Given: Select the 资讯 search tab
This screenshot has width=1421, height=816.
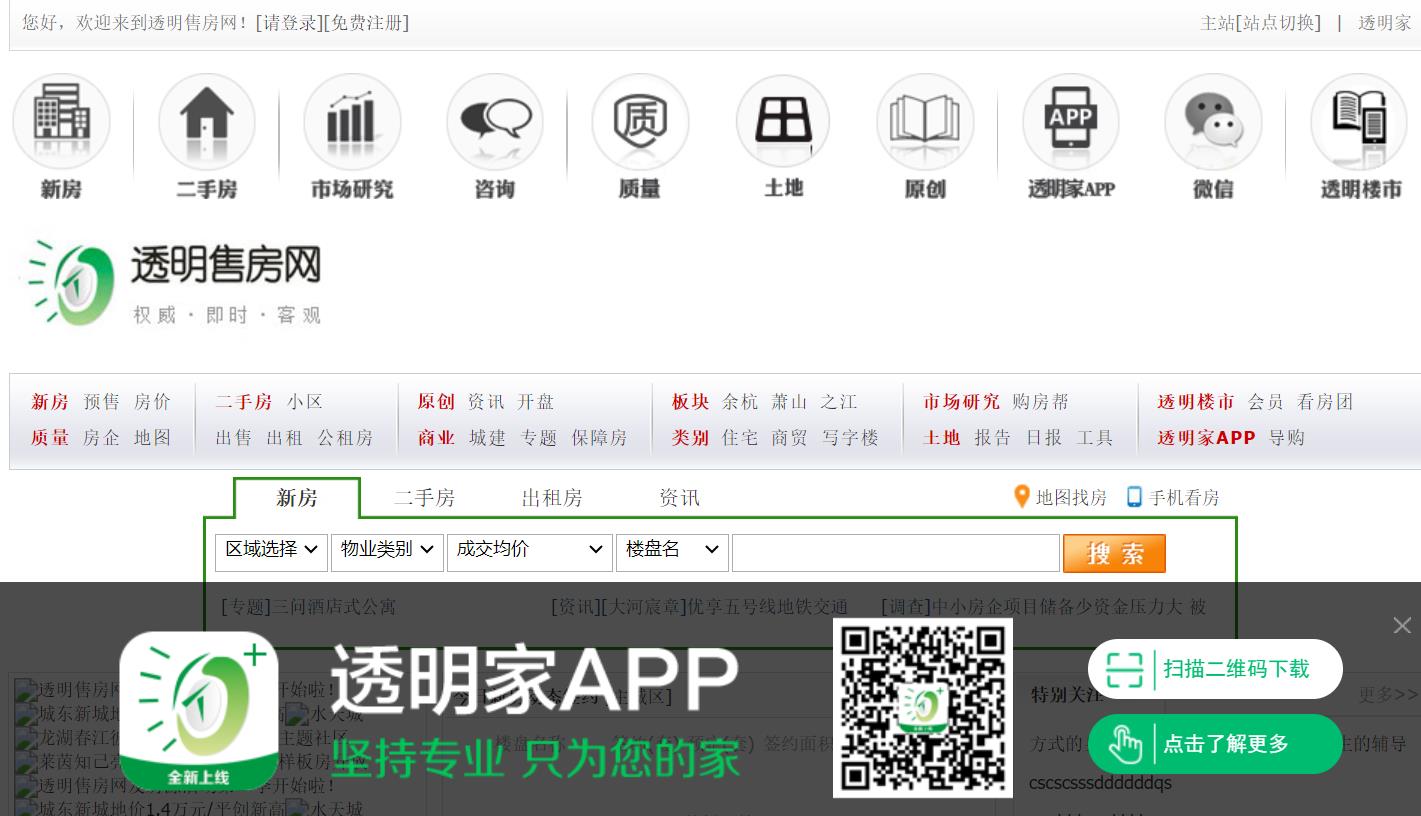Looking at the screenshot, I should [679, 498].
